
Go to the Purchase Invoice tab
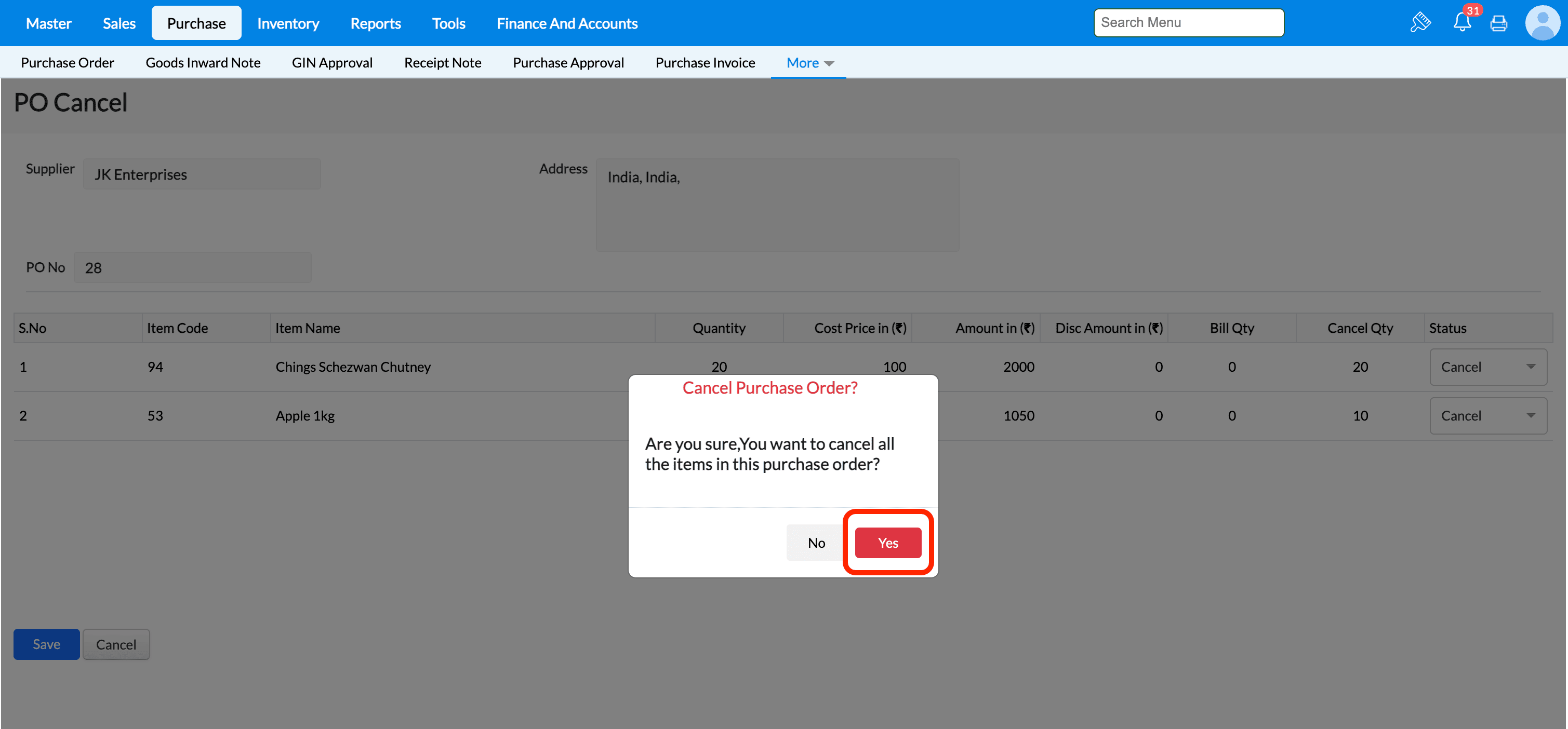(x=705, y=63)
